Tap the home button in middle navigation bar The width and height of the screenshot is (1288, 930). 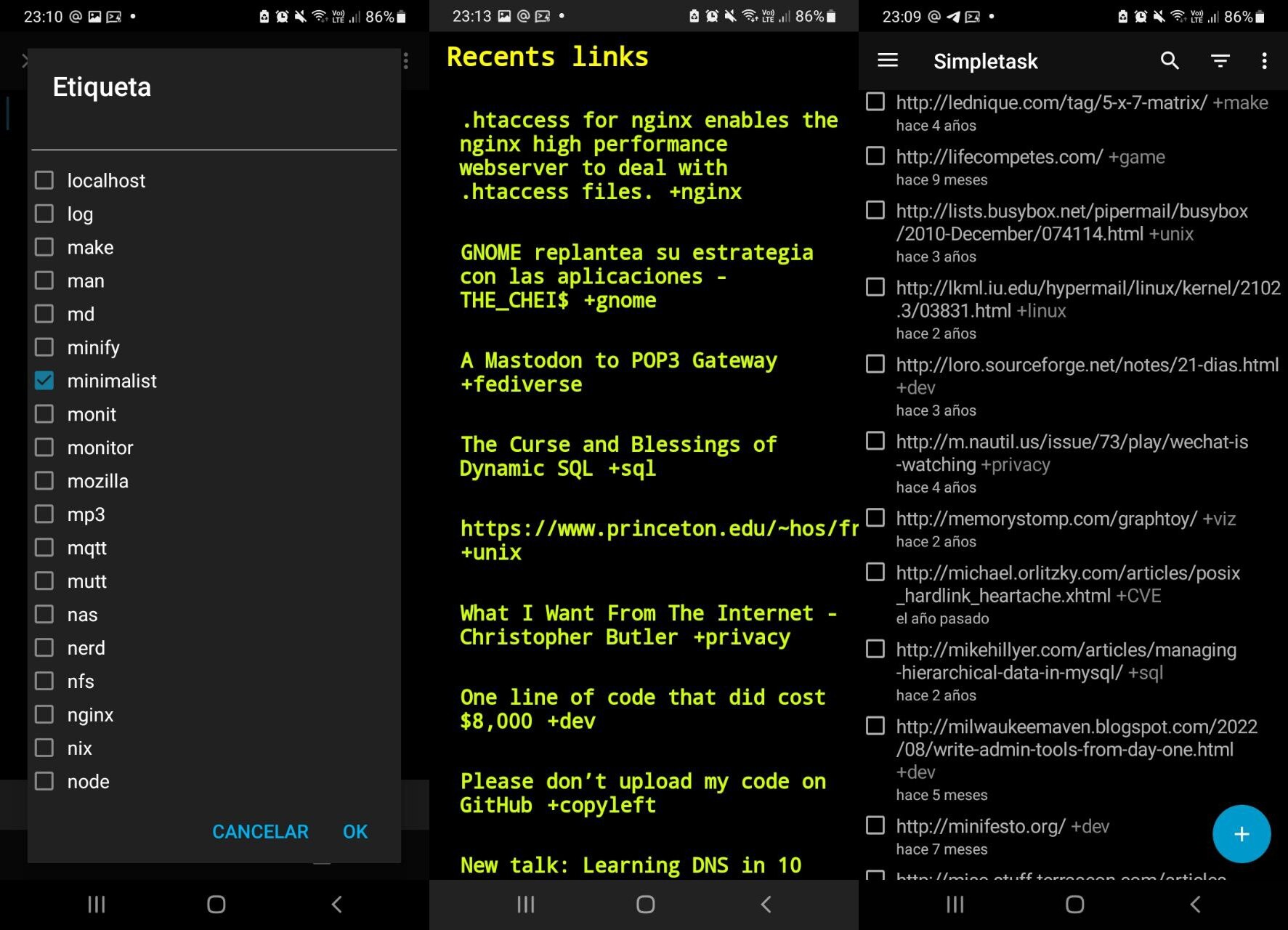645,904
